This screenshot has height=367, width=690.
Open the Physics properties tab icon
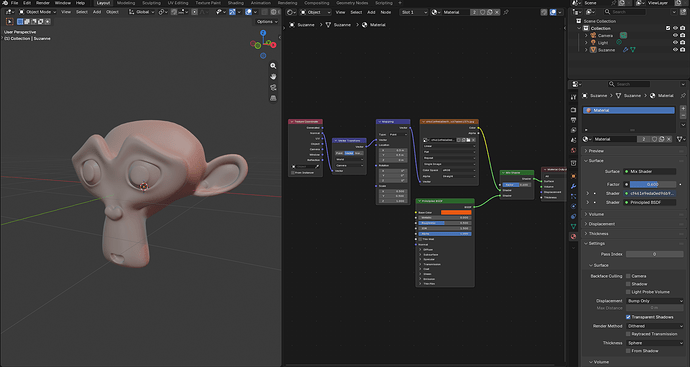[573, 206]
